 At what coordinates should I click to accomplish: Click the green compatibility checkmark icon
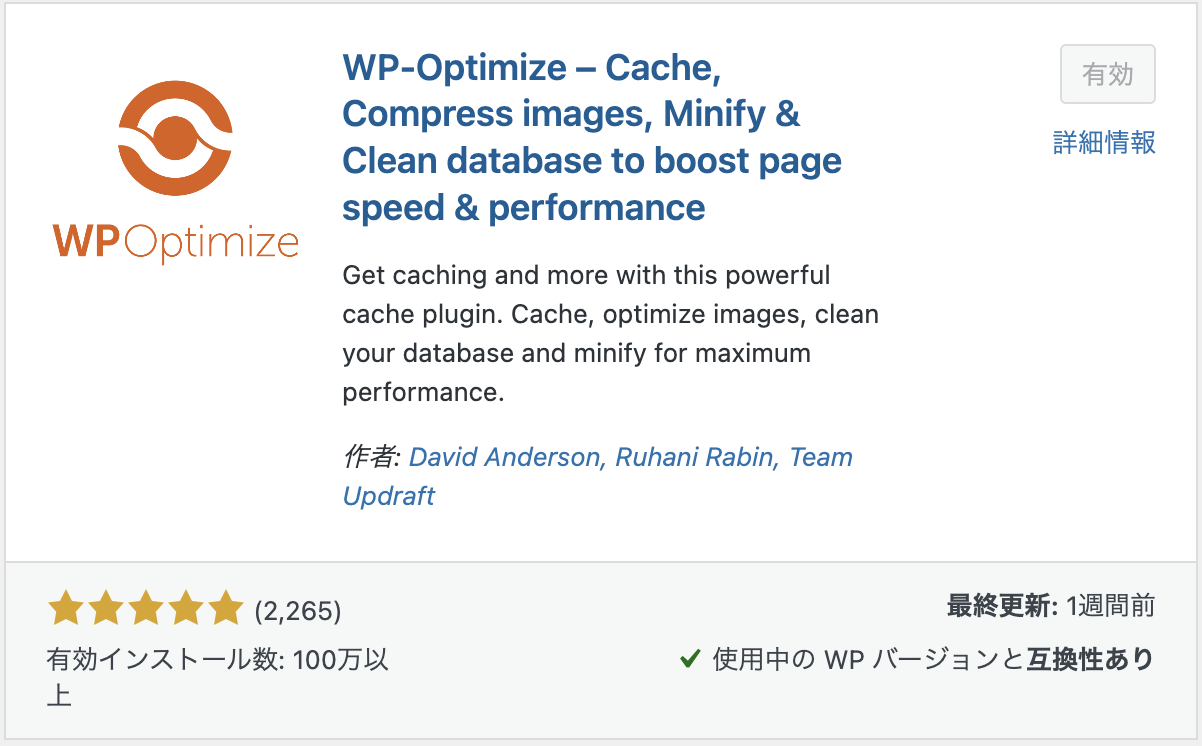pyautogui.click(x=688, y=660)
